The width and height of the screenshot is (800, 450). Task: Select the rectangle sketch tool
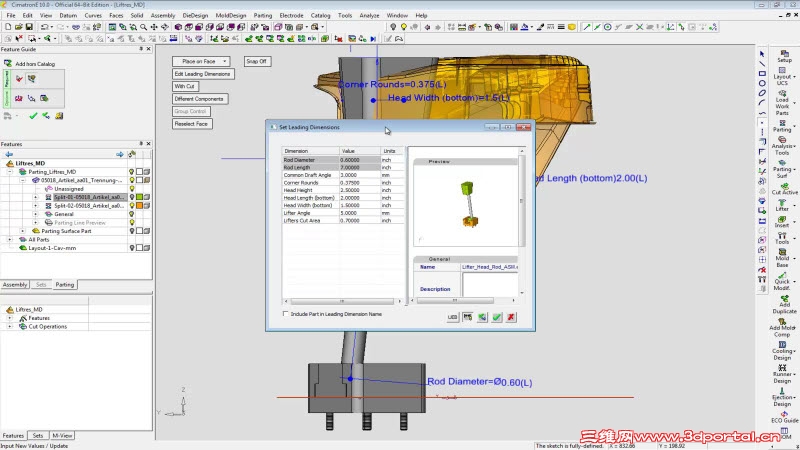(762, 73)
